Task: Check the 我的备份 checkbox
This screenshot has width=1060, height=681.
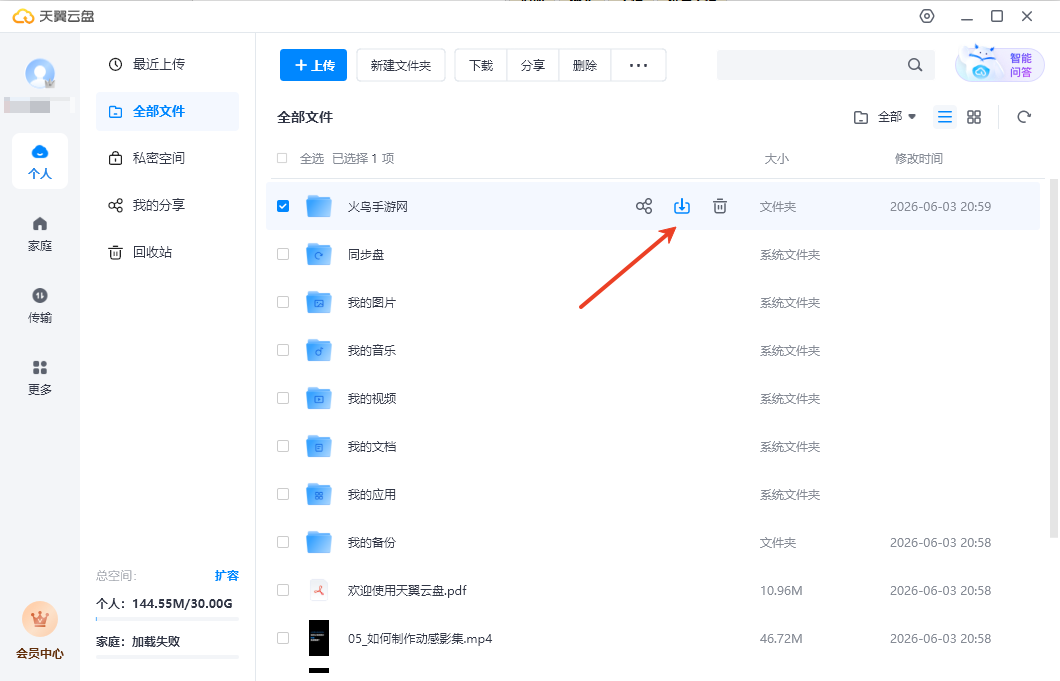Action: point(283,542)
